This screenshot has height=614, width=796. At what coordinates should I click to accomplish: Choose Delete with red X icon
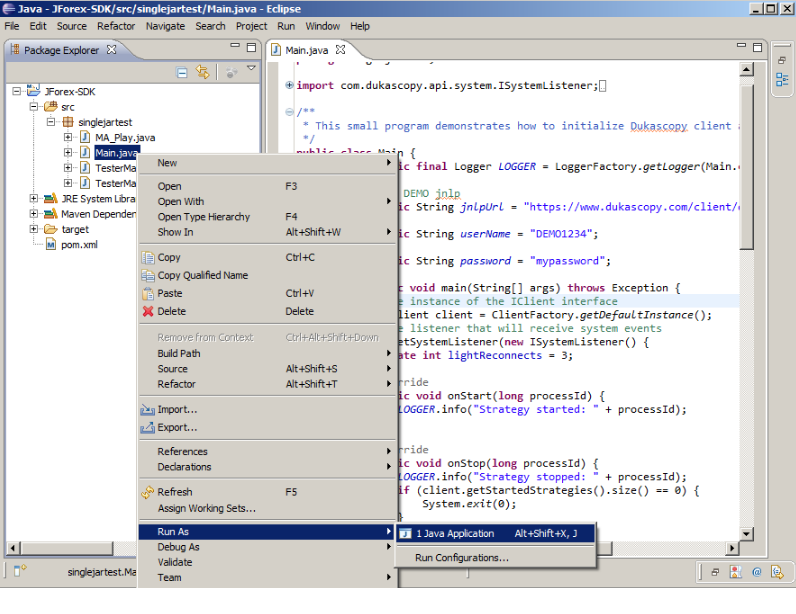point(267,311)
